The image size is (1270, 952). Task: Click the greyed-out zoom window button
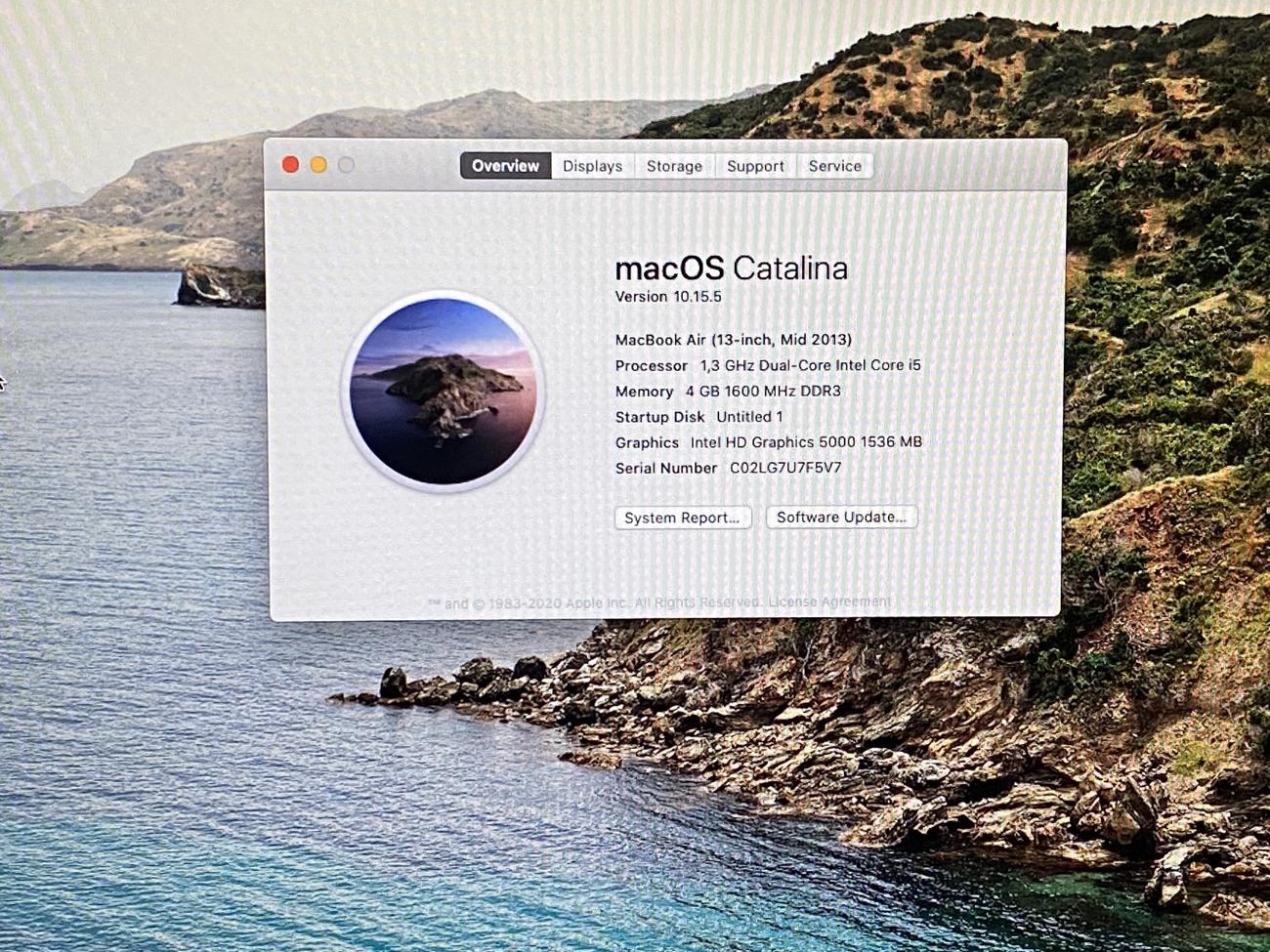click(346, 165)
